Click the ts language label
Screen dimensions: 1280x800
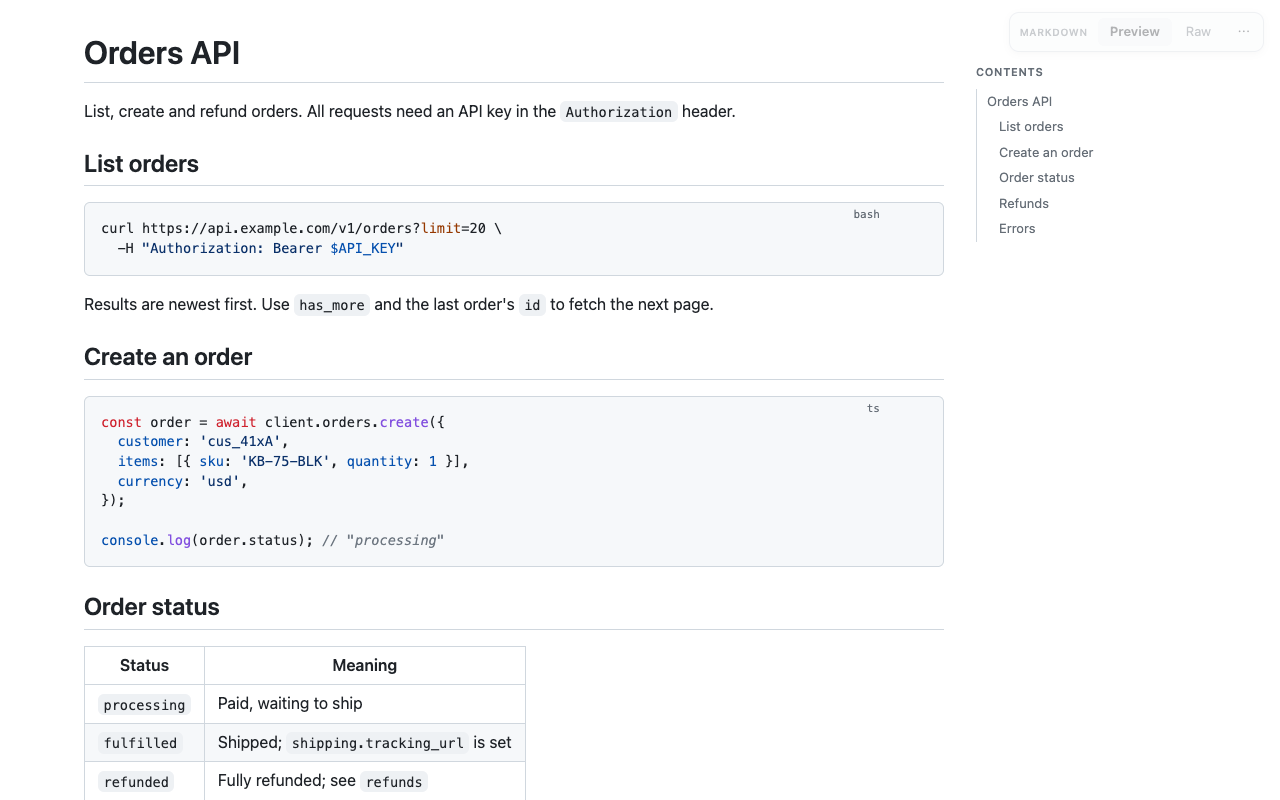pyautogui.click(x=873, y=408)
